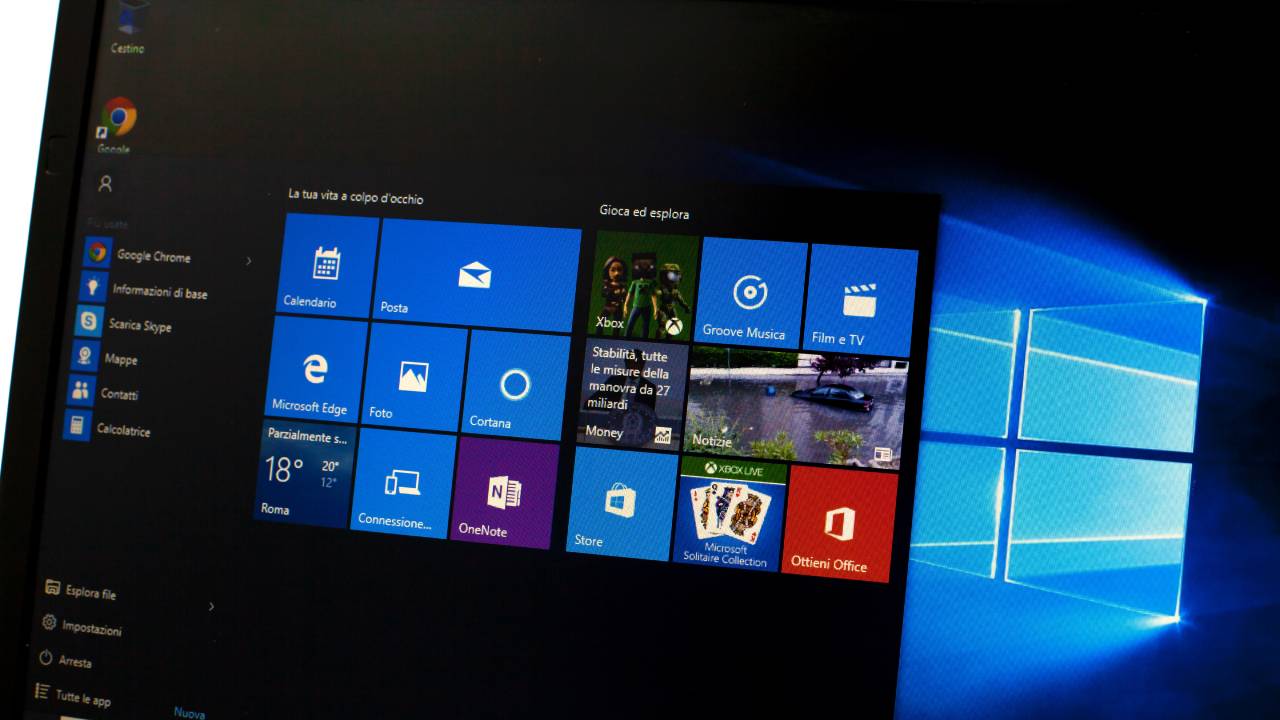Click the Google Chrome desktop shortcut
This screenshot has height=720, width=1280.
coord(116,126)
